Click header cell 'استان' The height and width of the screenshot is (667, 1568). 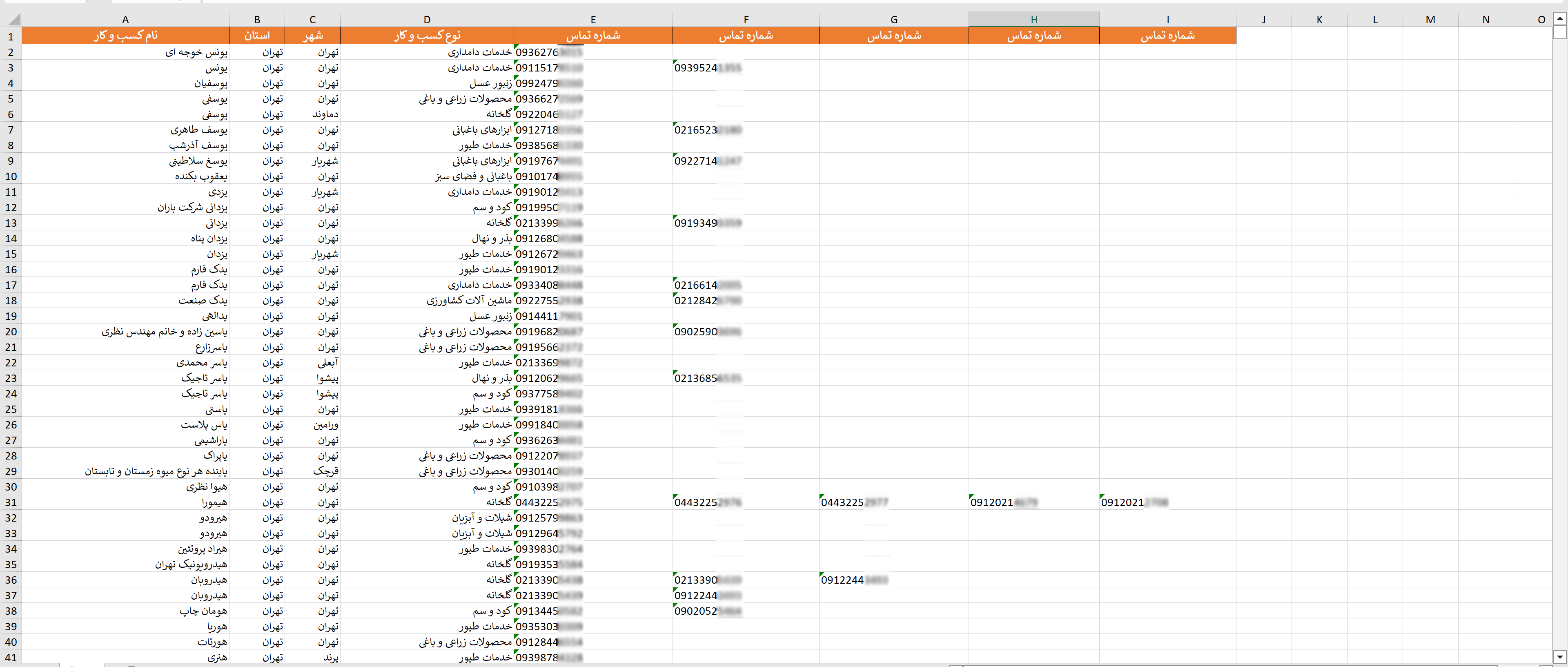click(x=257, y=35)
